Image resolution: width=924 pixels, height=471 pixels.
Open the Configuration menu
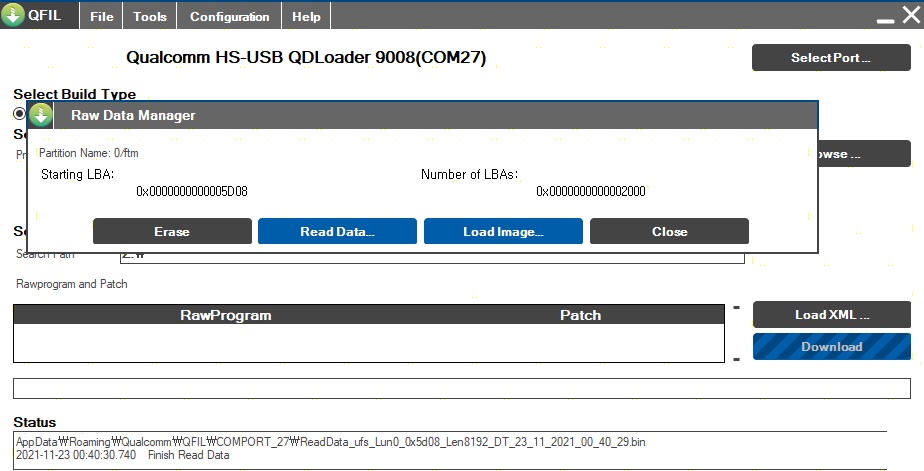(229, 17)
